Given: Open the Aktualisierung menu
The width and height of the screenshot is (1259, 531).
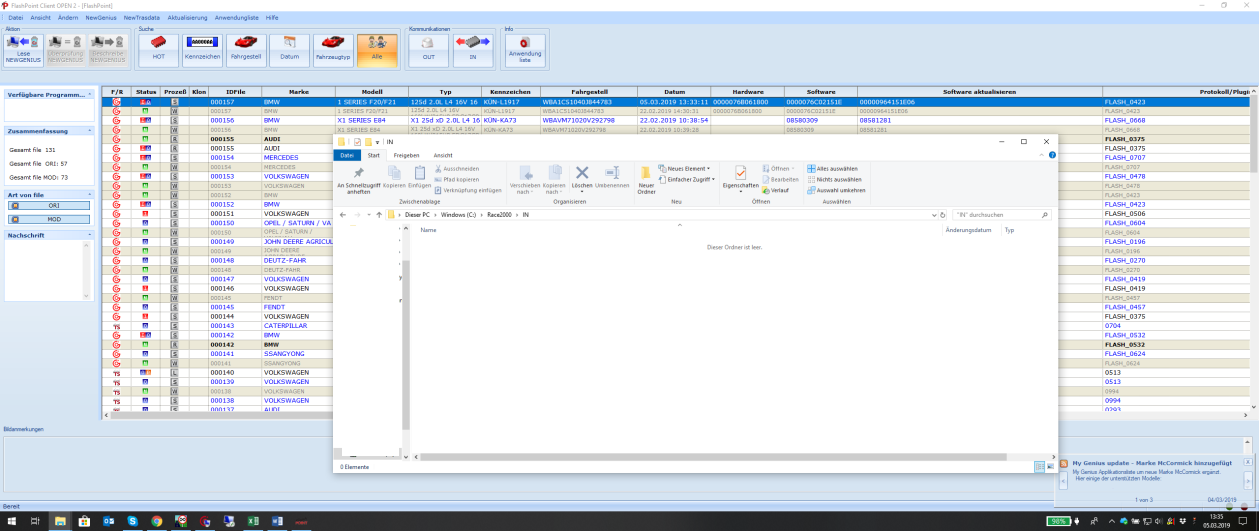Looking at the screenshot, I should tap(188, 18).
